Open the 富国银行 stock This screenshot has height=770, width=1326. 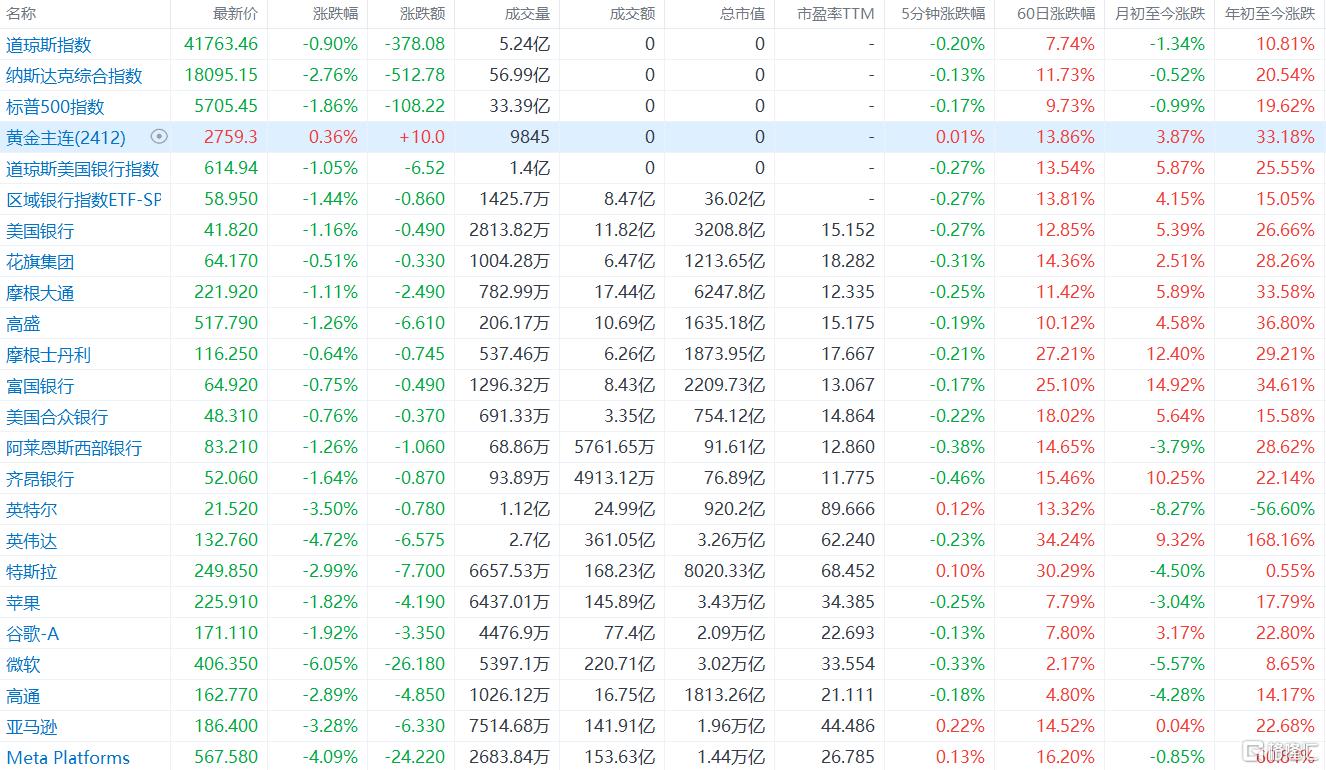(40, 386)
